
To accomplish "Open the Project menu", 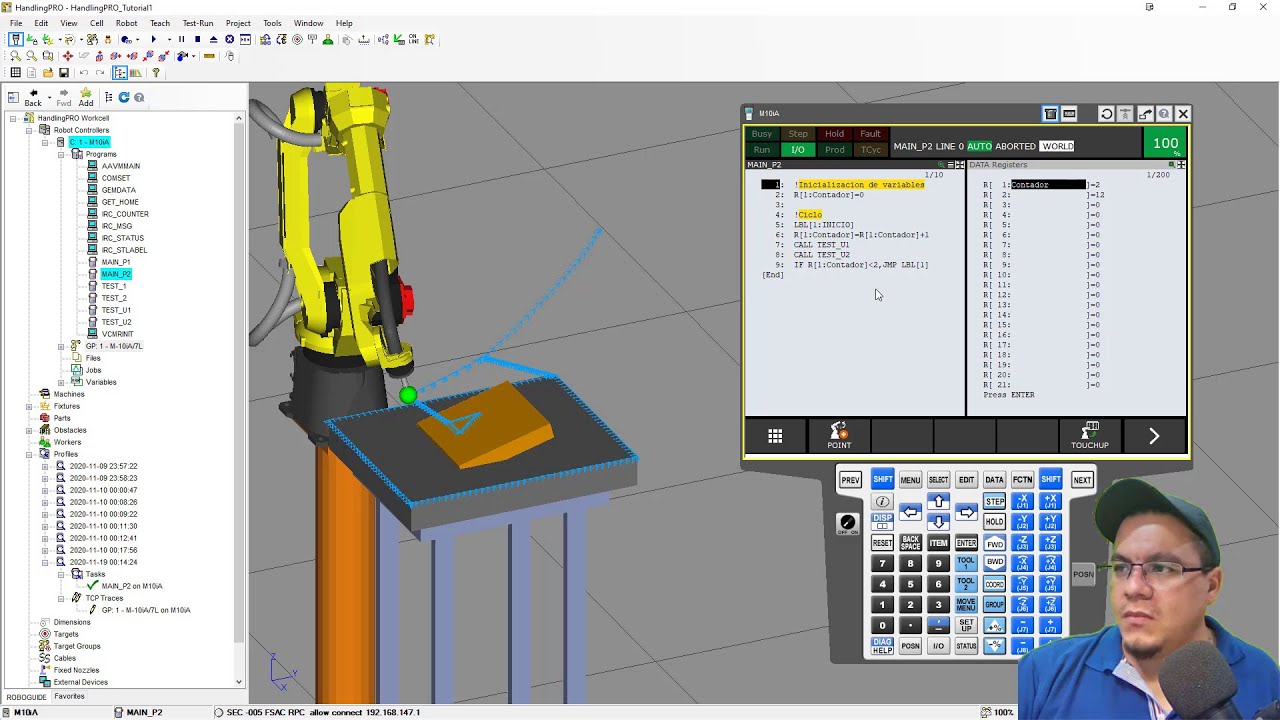I will [238, 23].
